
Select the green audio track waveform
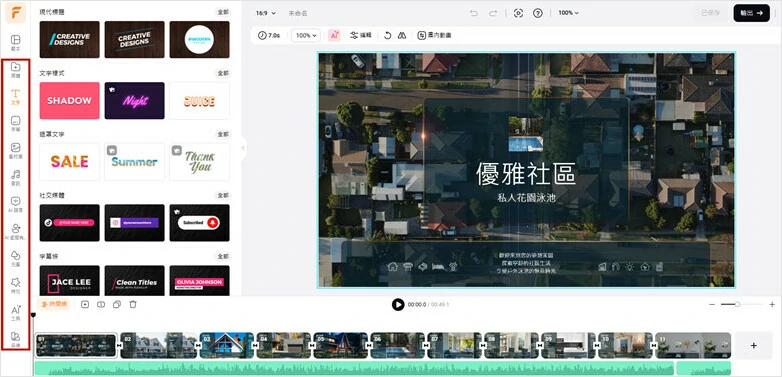354,369
